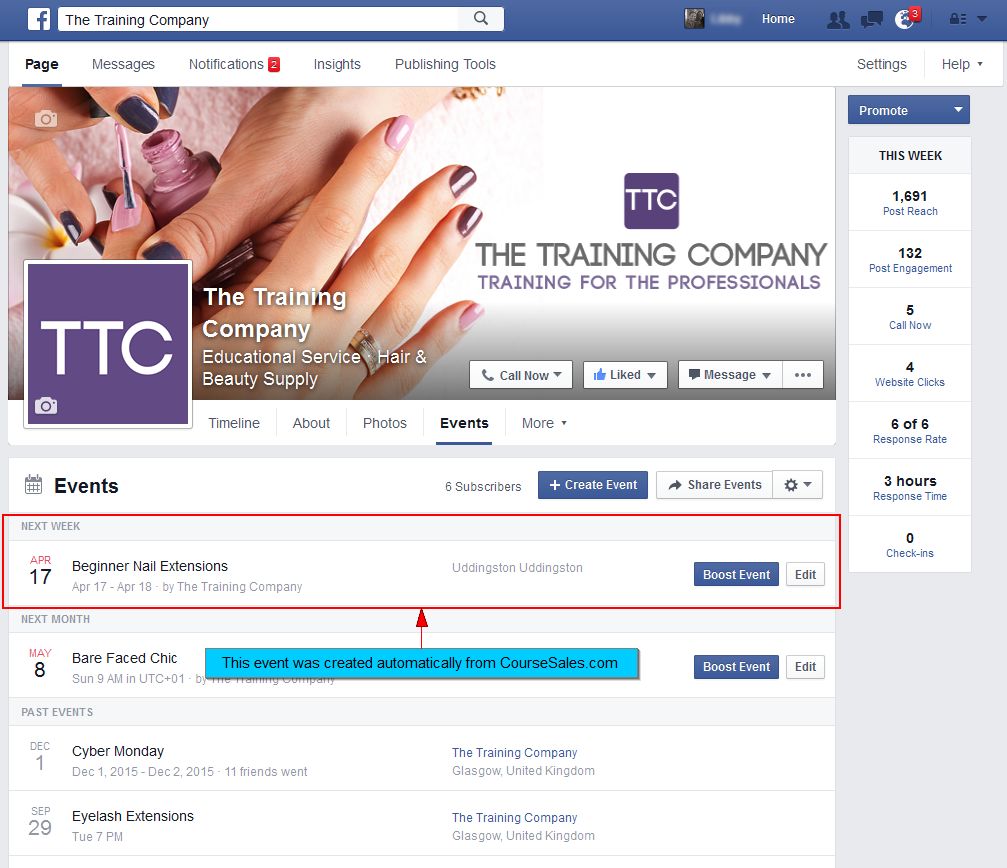Open the Notifications tab

click(234, 64)
